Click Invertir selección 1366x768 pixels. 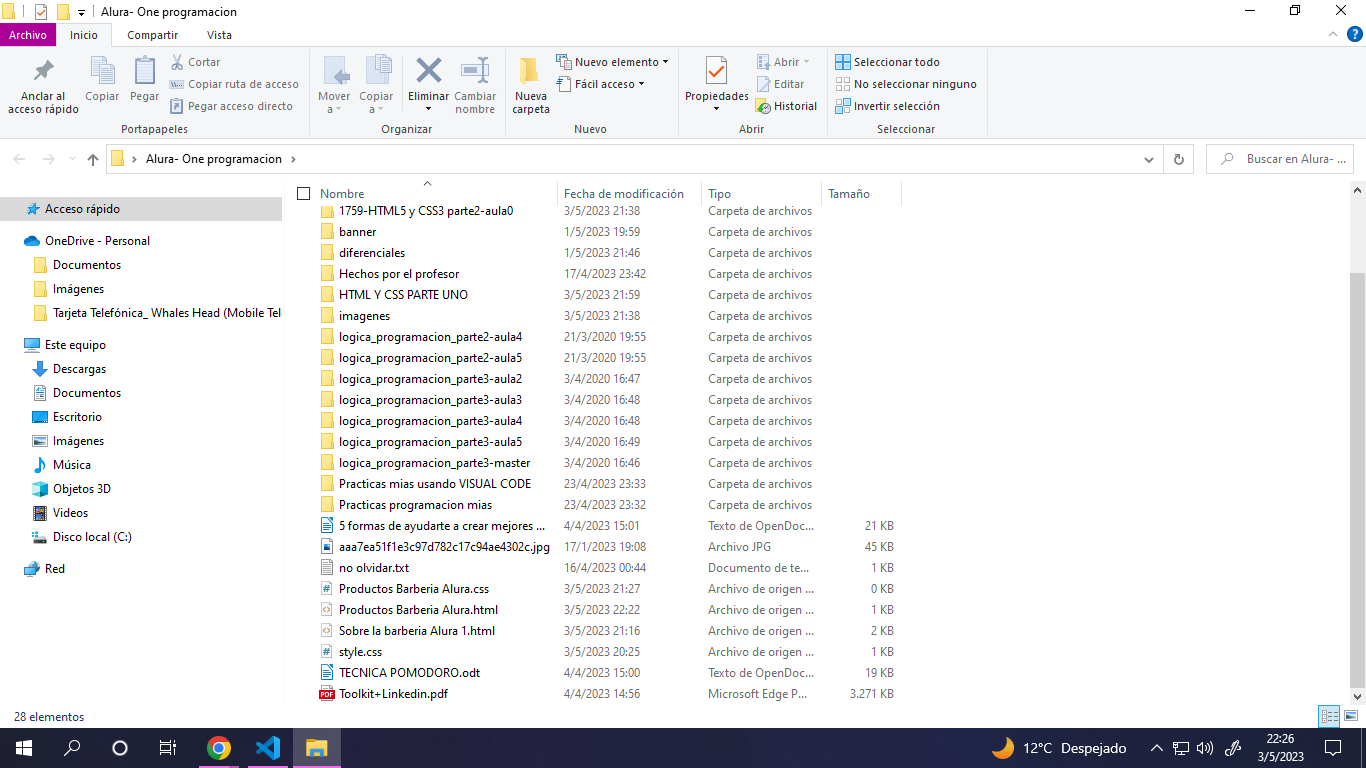point(887,106)
